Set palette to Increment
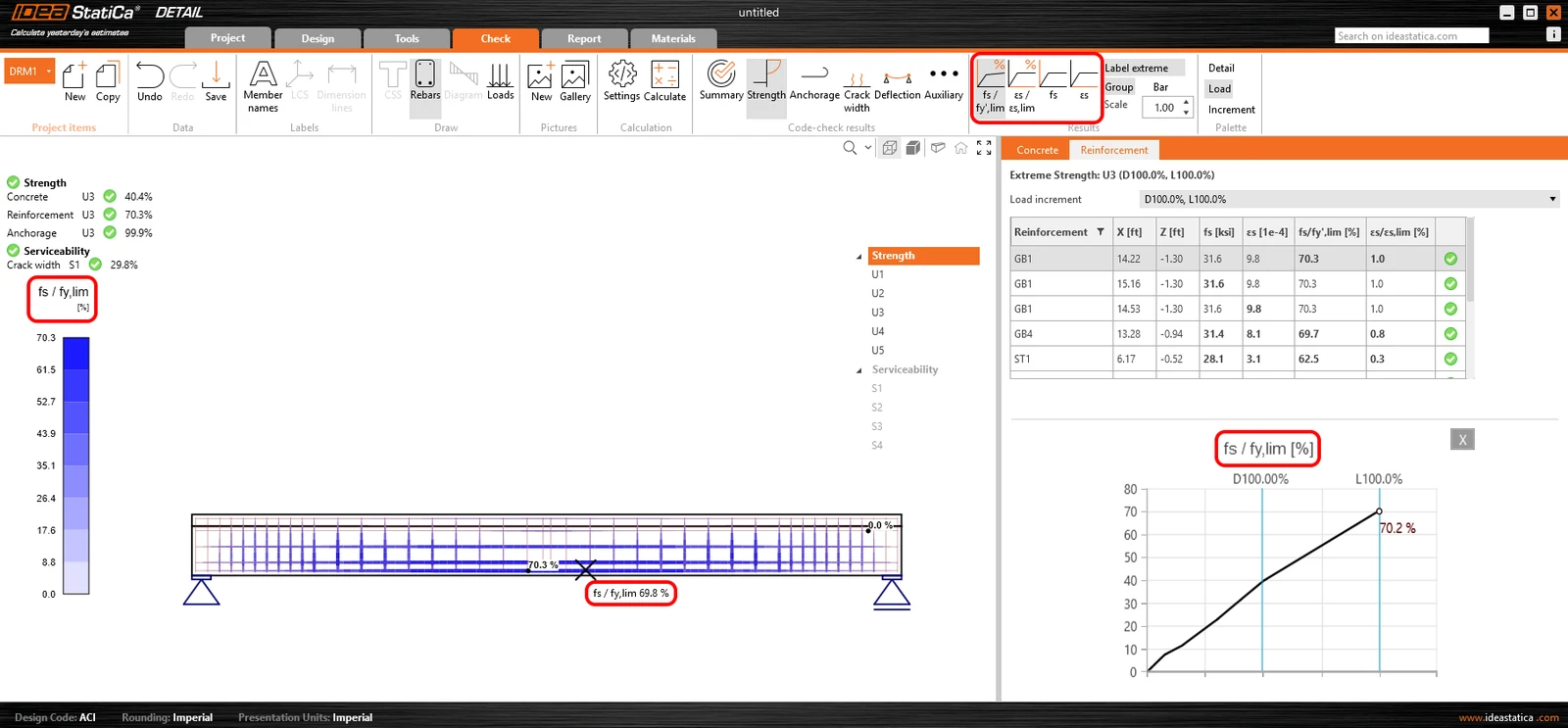The image size is (1568, 728). pos(1231,109)
